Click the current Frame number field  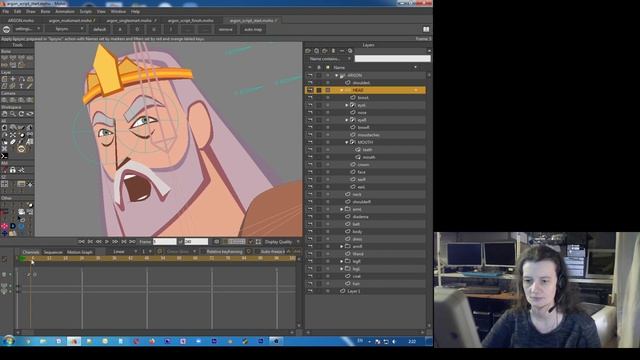(164, 242)
